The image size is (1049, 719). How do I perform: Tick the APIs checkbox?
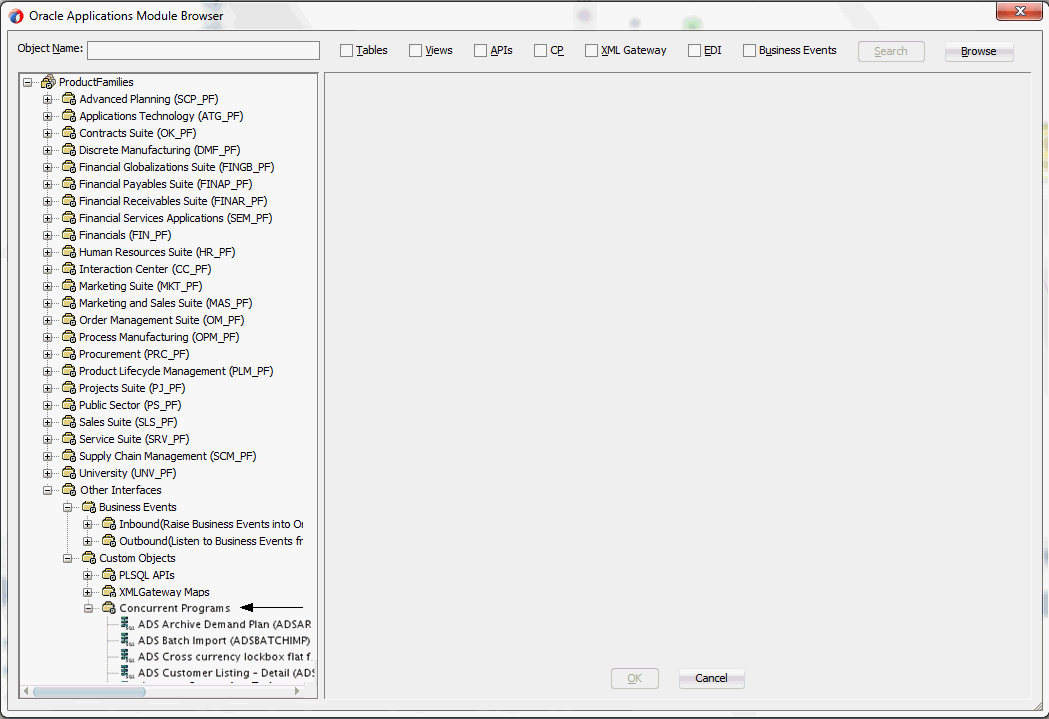(x=480, y=51)
